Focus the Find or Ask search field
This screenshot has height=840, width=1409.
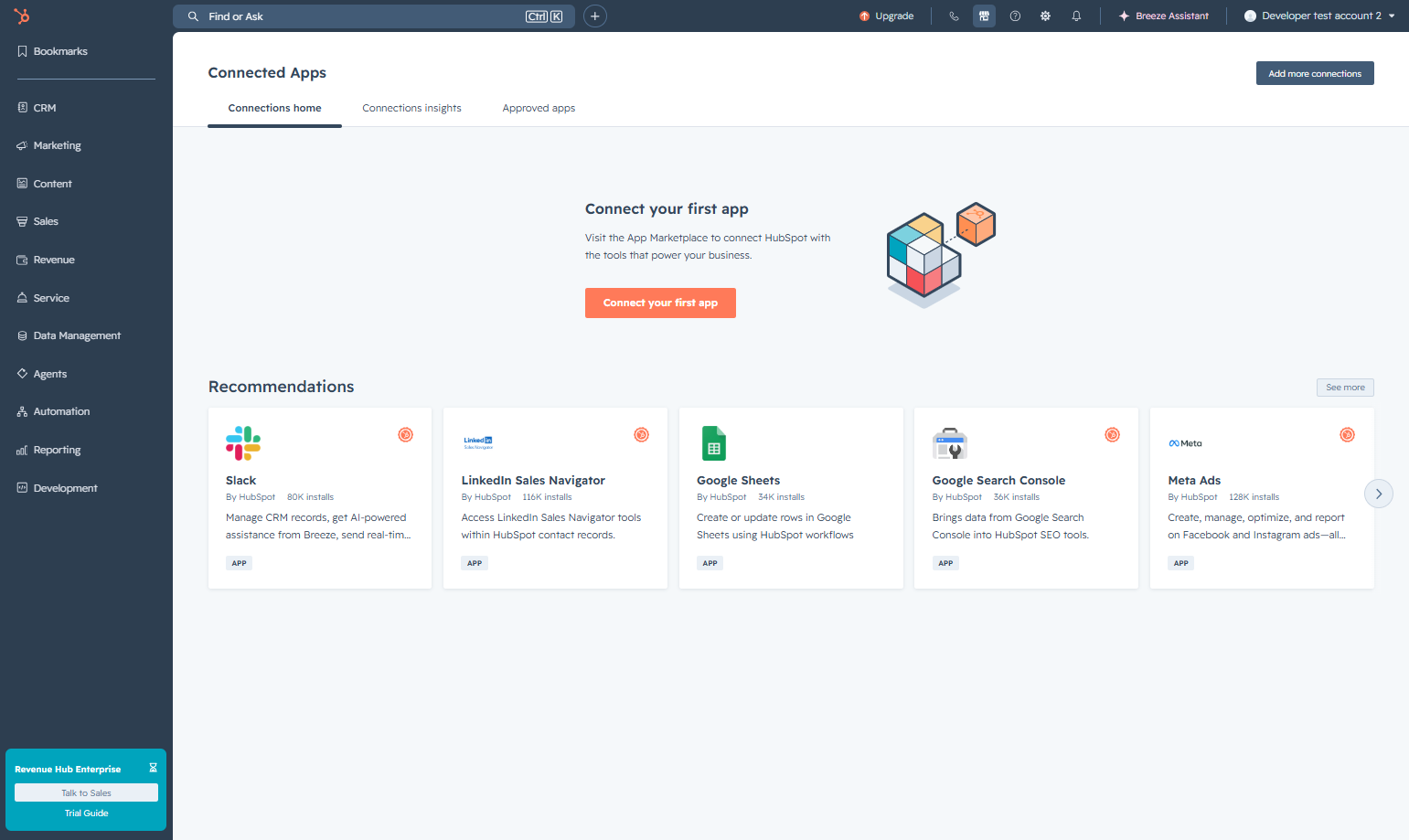tap(374, 16)
